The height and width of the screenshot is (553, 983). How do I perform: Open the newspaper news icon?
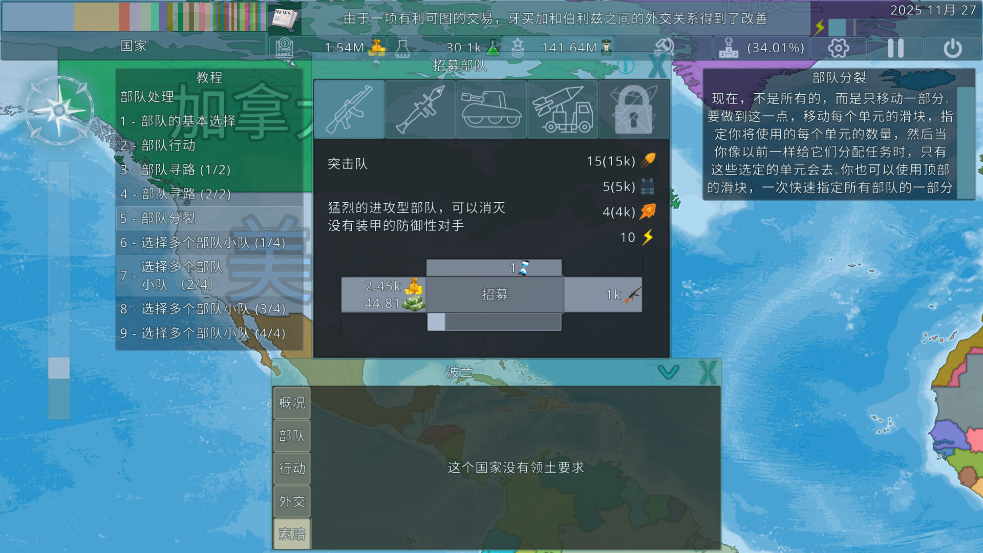click(285, 18)
